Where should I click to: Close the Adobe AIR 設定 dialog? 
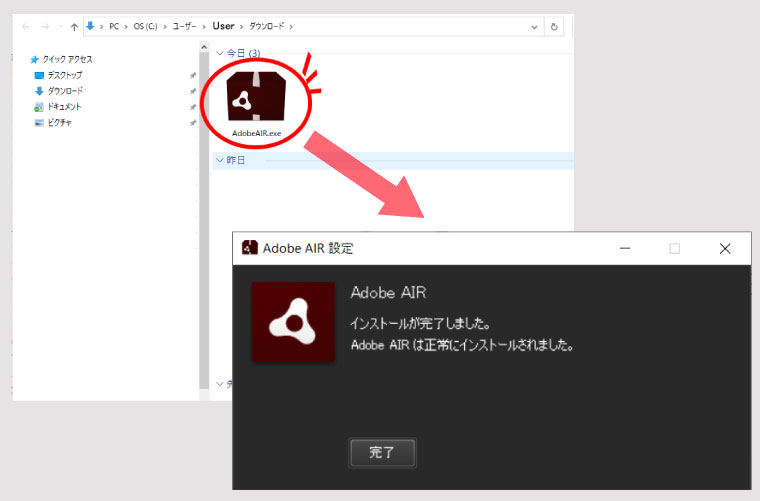click(x=725, y=248)
